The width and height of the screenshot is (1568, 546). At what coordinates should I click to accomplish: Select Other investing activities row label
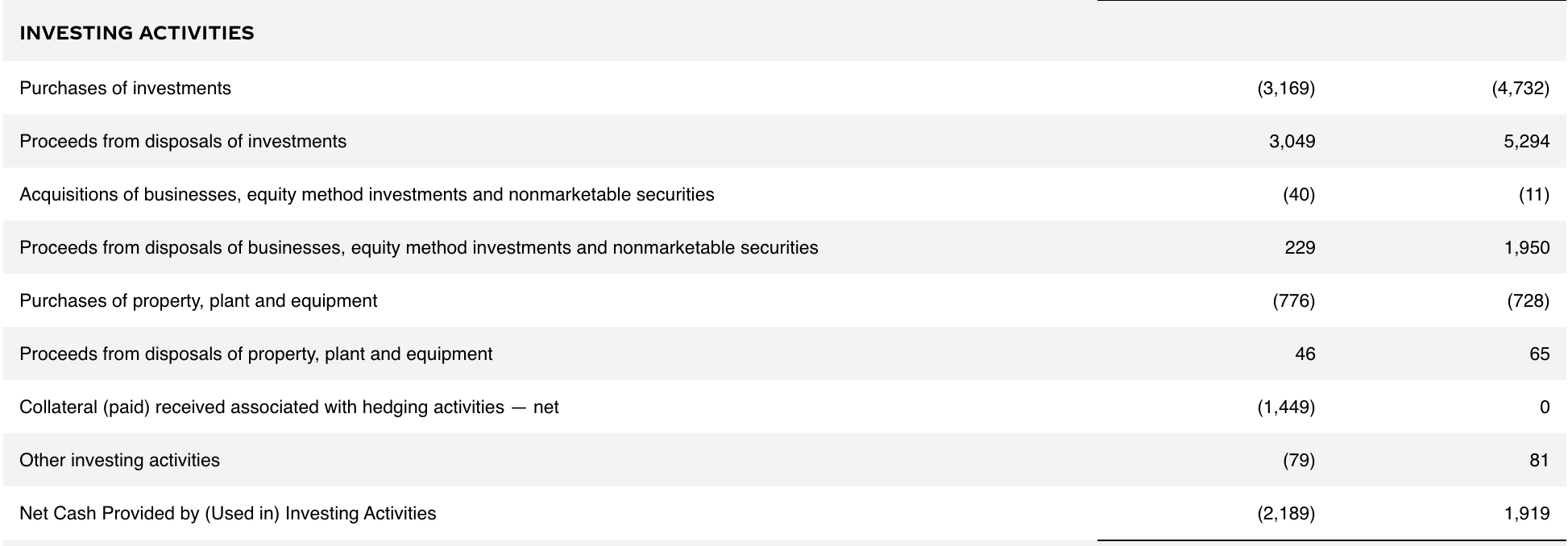click(119, 460)
